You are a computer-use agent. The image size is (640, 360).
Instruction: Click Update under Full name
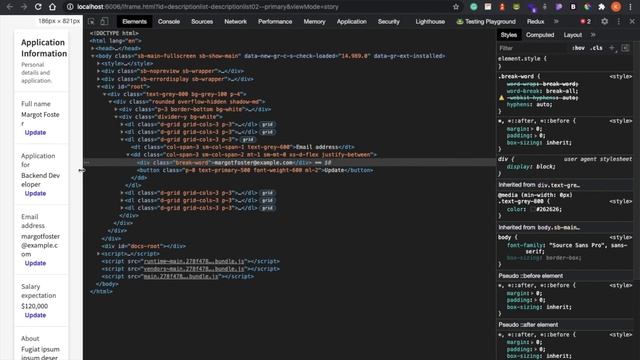pos(35,132)
